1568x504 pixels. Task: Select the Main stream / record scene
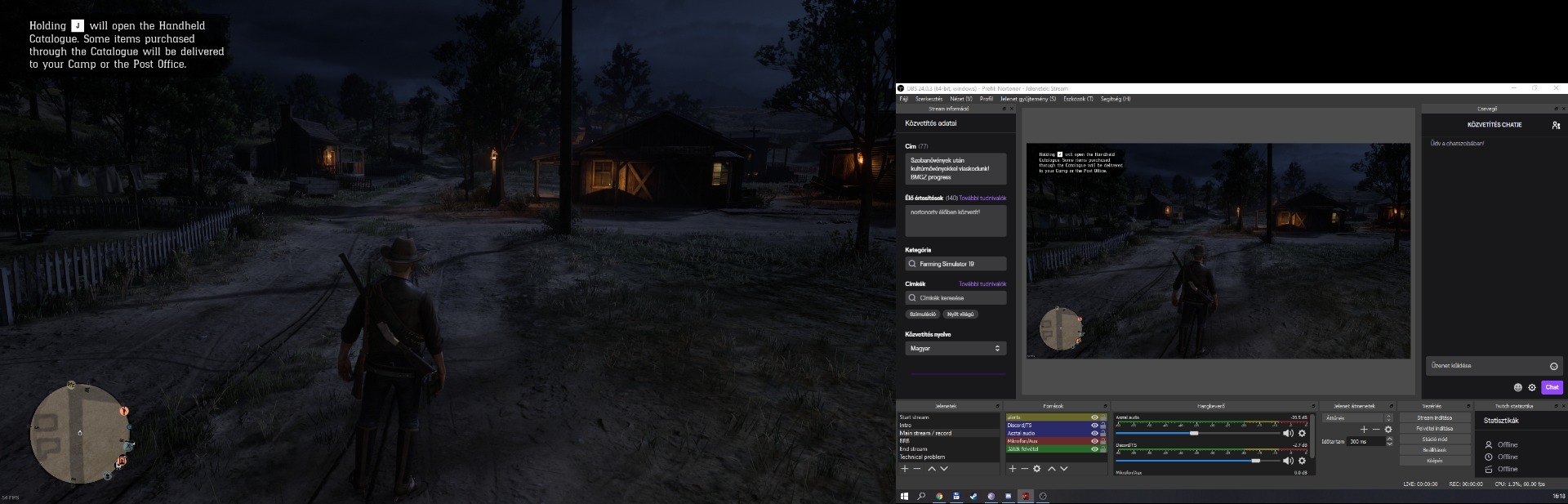948,433
